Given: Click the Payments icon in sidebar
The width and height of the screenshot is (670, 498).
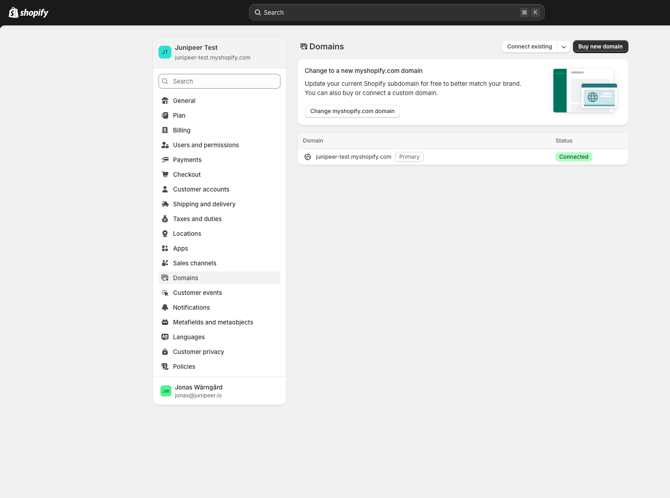Looking at the screenshot, I should click(165, 160).
